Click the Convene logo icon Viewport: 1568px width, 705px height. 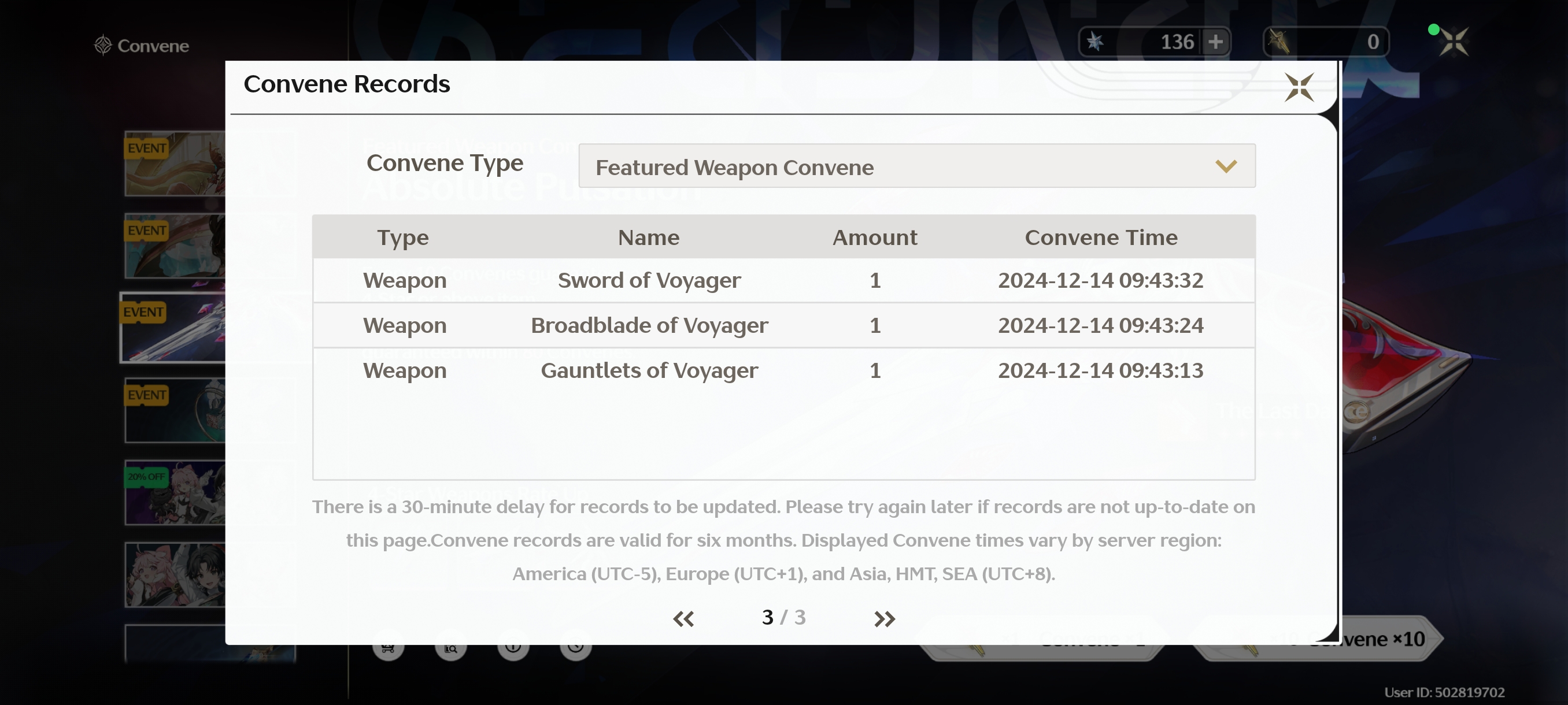click(x=102, y=45)
